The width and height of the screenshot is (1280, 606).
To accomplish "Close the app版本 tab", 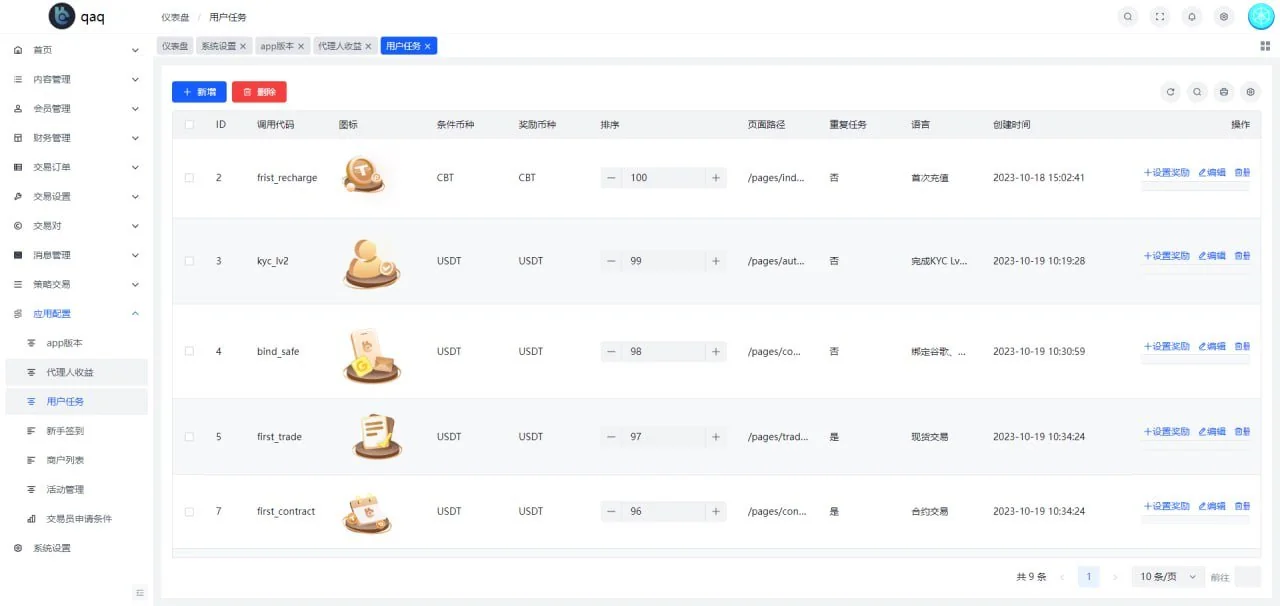I will point(300,46).
